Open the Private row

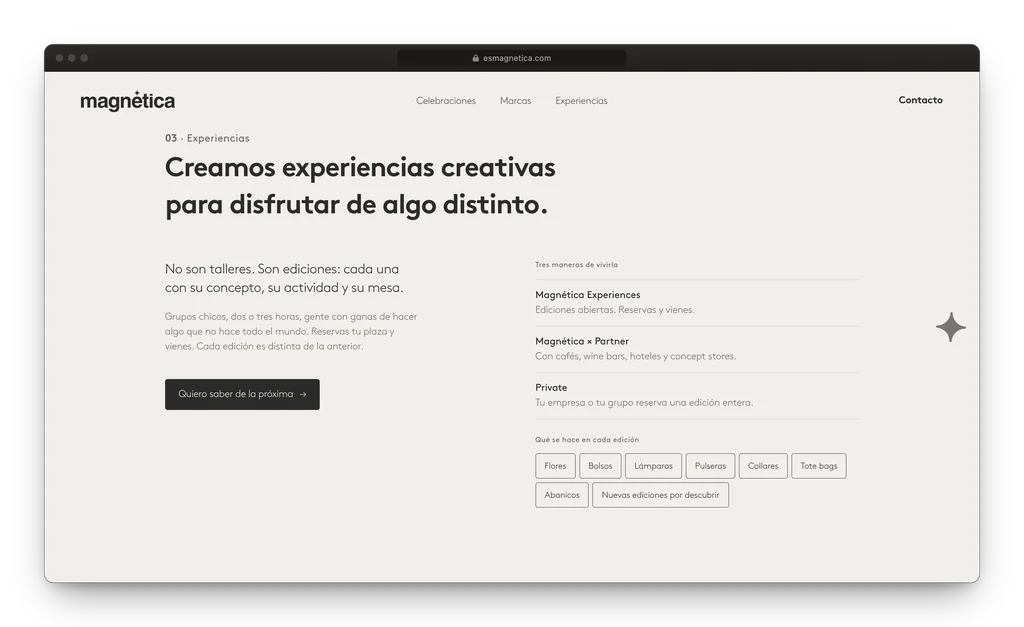(697, 395)
